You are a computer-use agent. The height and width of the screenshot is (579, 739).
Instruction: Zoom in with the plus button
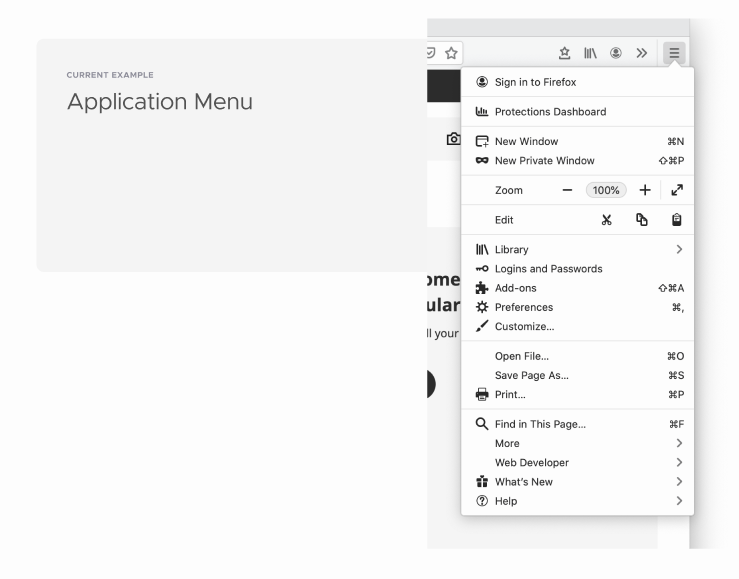coord(645,190)
